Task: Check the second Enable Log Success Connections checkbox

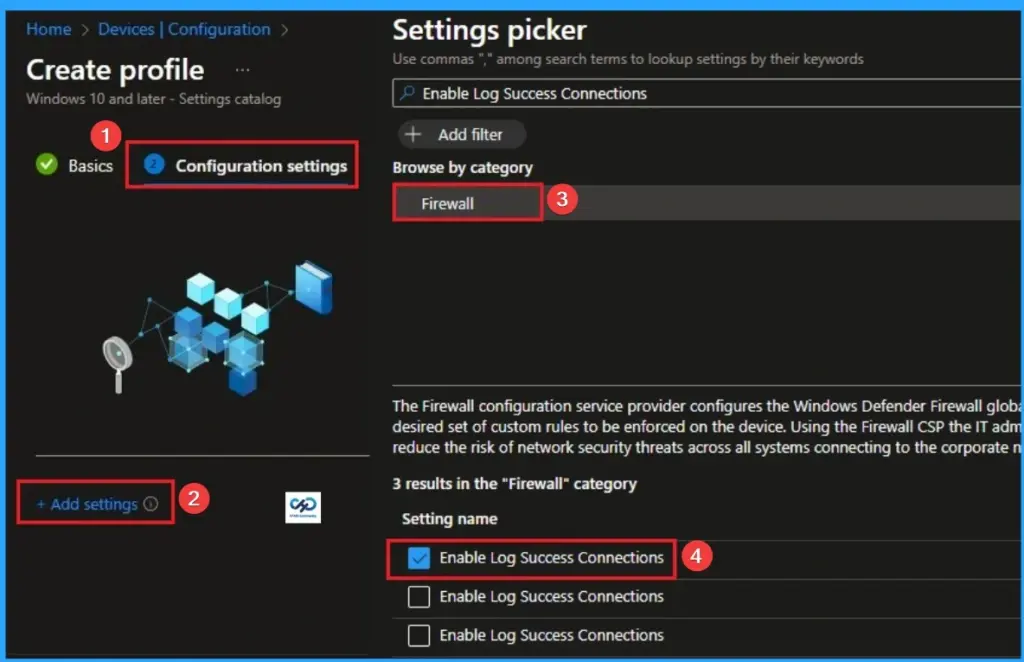Action: pyautogui.click(x=417, y=597)
